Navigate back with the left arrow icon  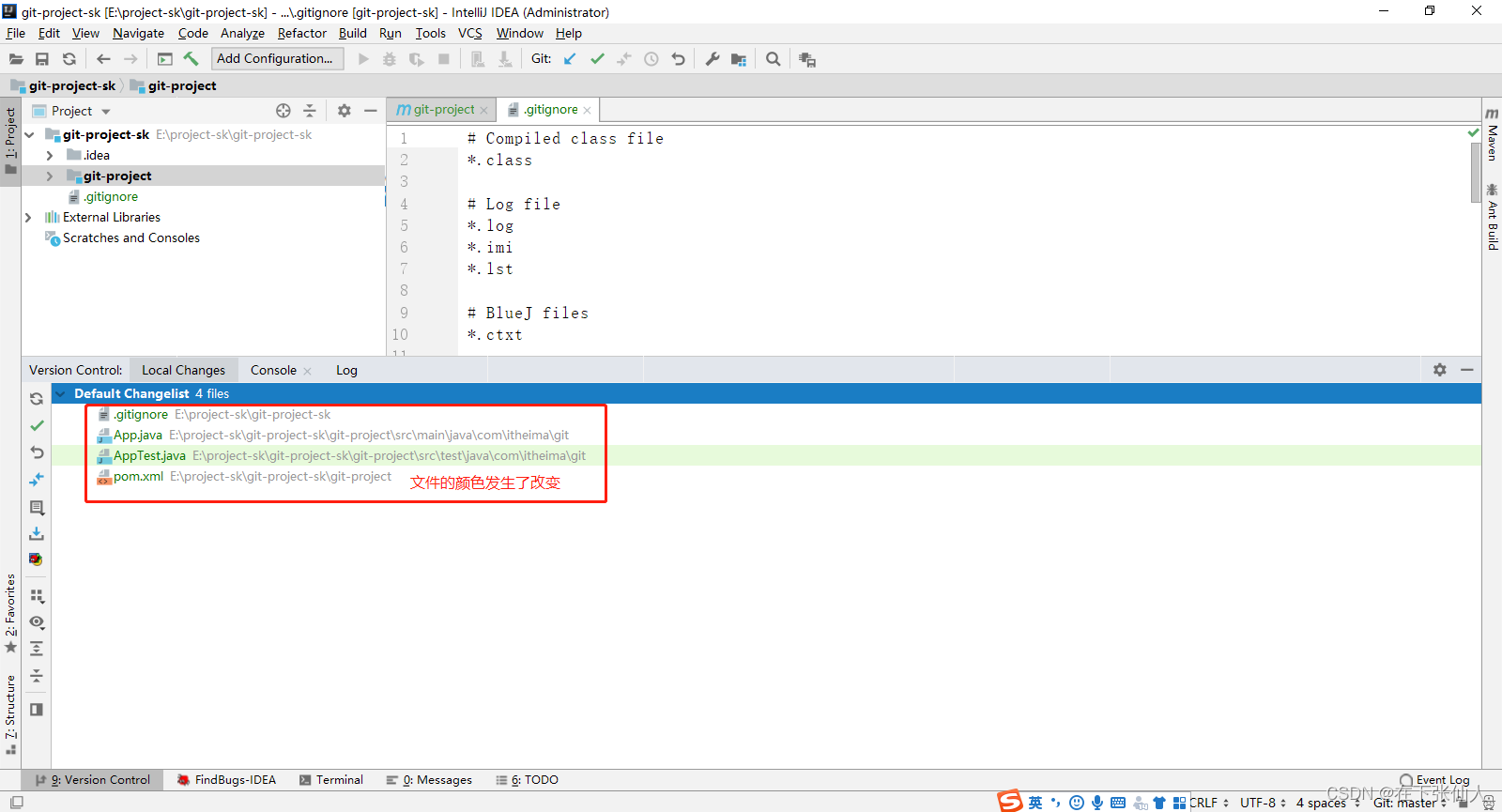[103, 59]
